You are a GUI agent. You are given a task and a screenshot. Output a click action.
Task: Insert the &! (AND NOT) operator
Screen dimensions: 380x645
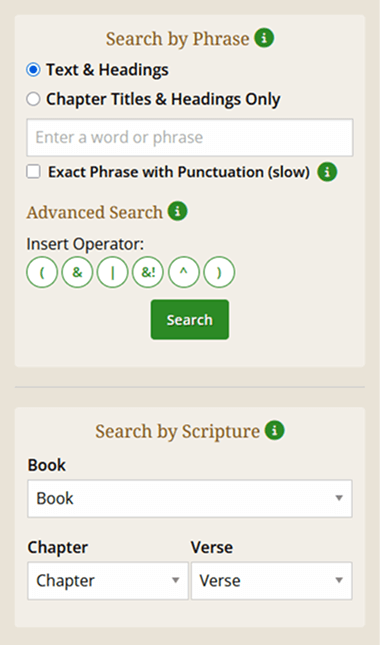pyautogui.click(x=148, y=272)
